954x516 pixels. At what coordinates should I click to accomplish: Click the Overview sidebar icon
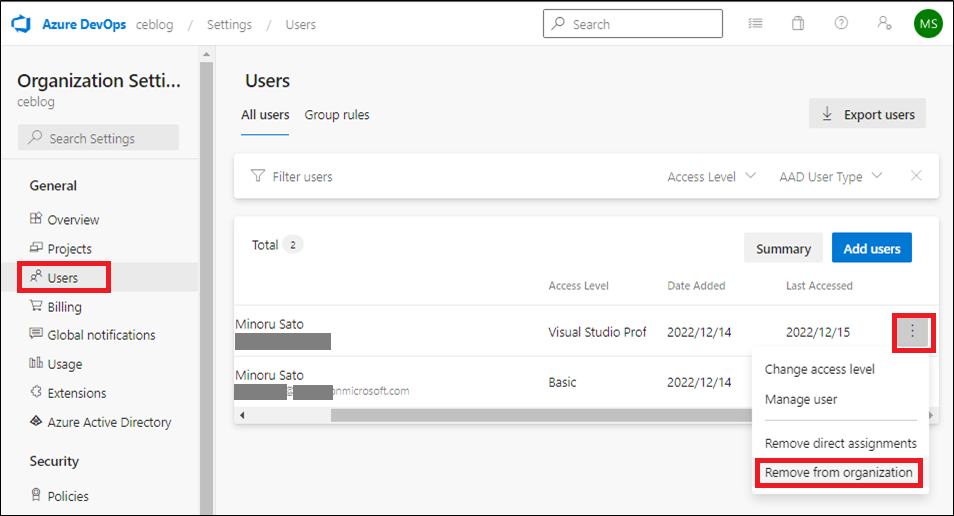[36, 218]
